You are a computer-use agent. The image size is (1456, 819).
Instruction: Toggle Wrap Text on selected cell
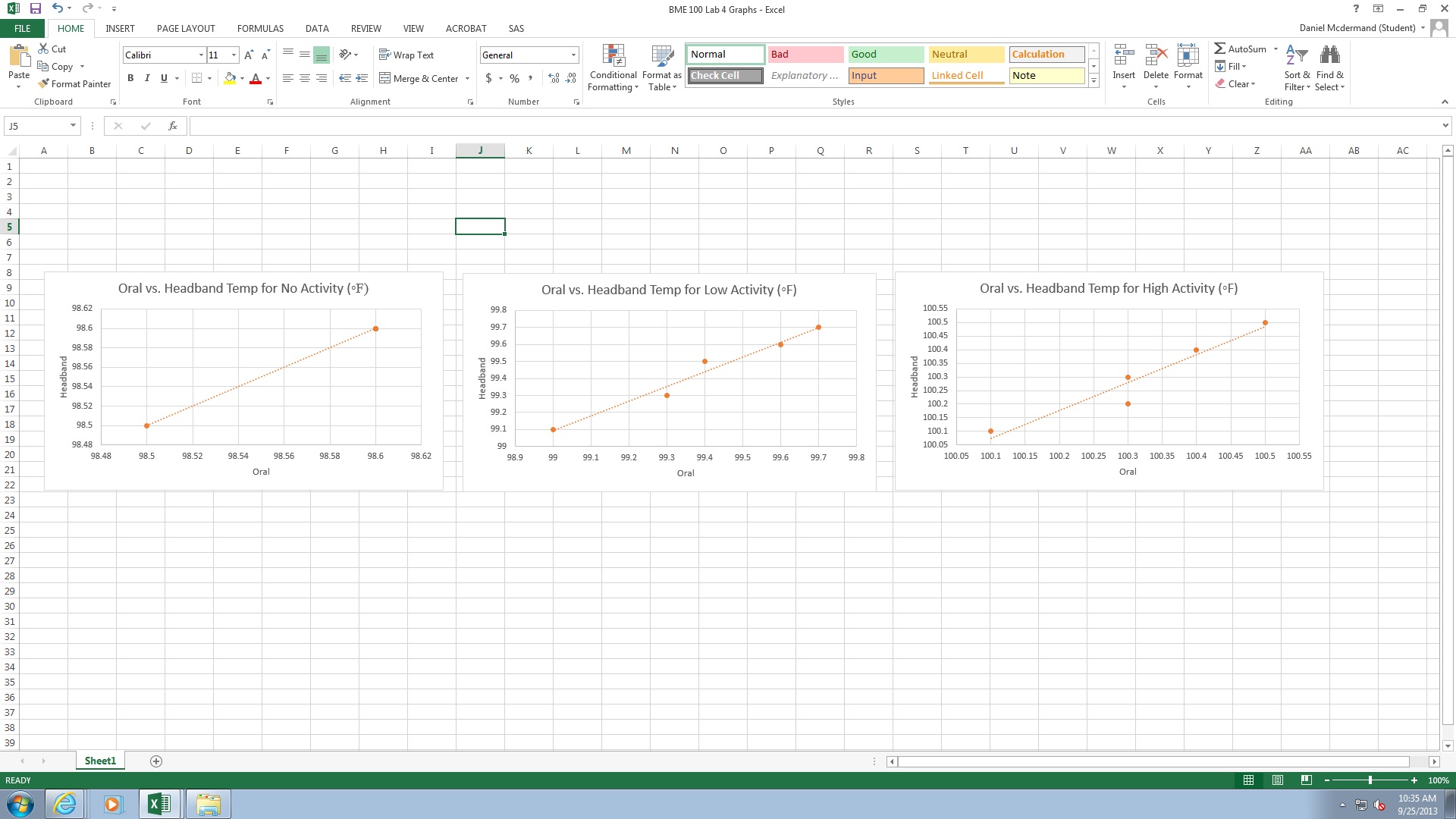click(x=406, y=55)
